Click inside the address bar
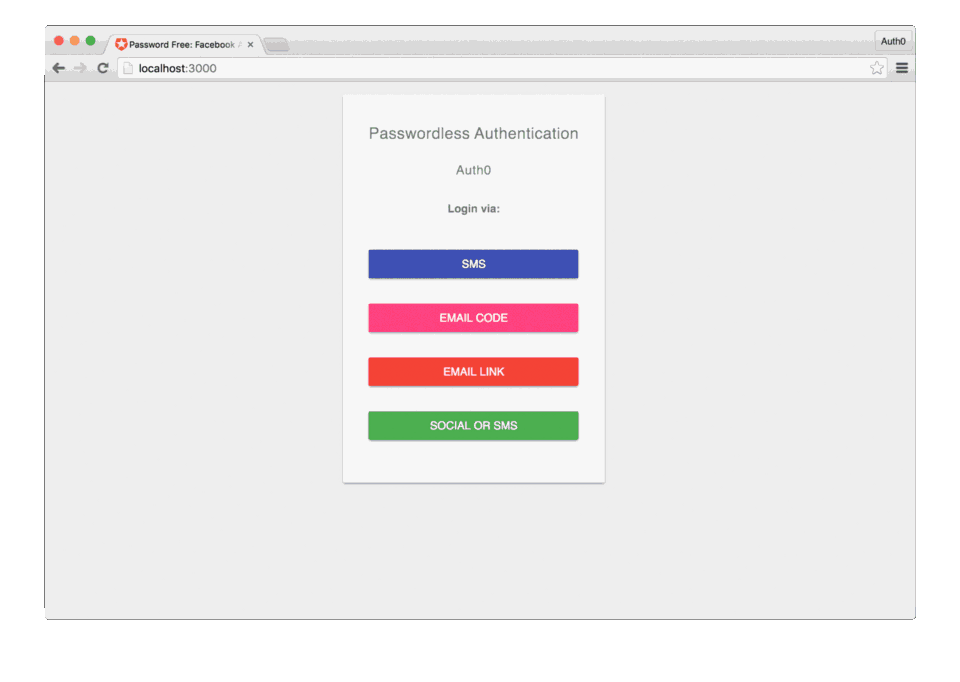 click(x=400, y=68)
